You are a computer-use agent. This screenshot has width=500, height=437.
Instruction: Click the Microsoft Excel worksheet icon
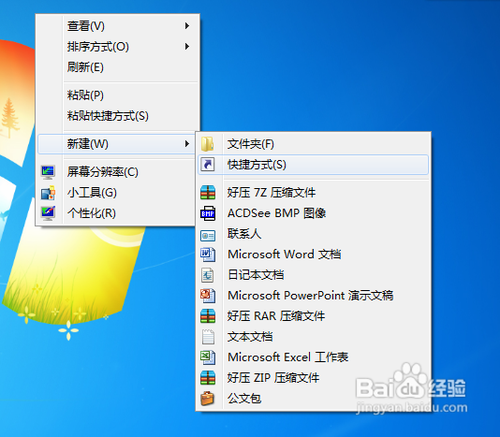tap(208, 357)
